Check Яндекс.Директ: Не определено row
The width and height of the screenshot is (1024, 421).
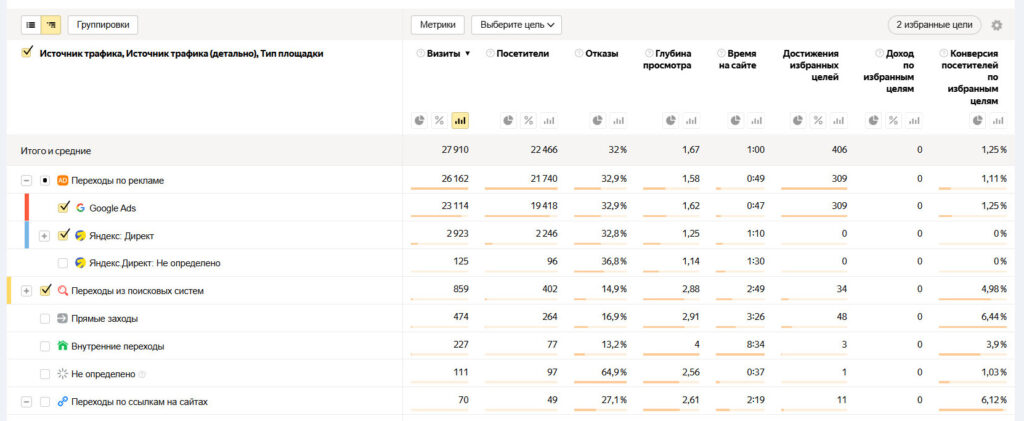[63, 263]
